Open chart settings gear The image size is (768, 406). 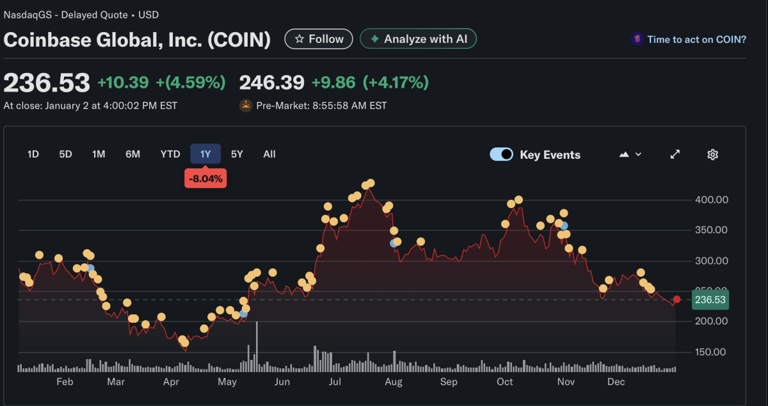pos(713,154)
